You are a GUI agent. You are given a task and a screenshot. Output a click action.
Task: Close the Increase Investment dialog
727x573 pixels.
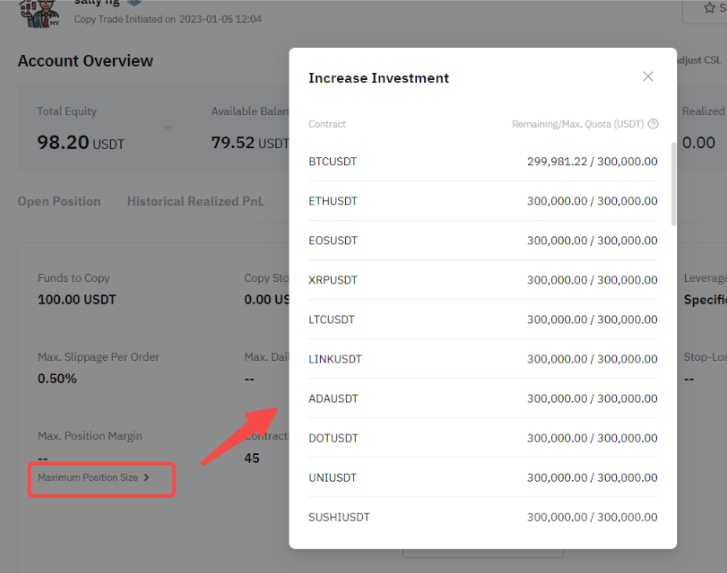coord(648,77)
